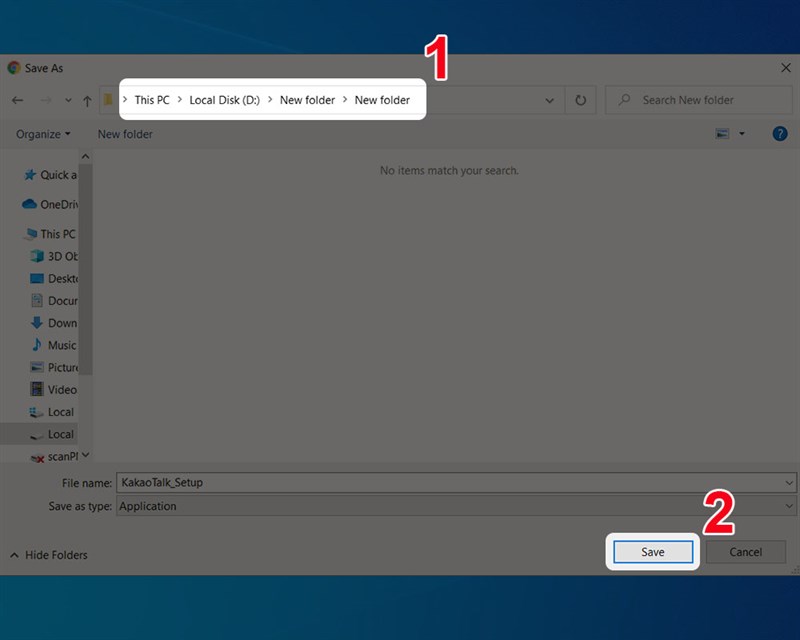Navigate to Local Disk (D:) via the breadcrumb
This screenshot has height=640, width=800.
[x=225, y=99]
